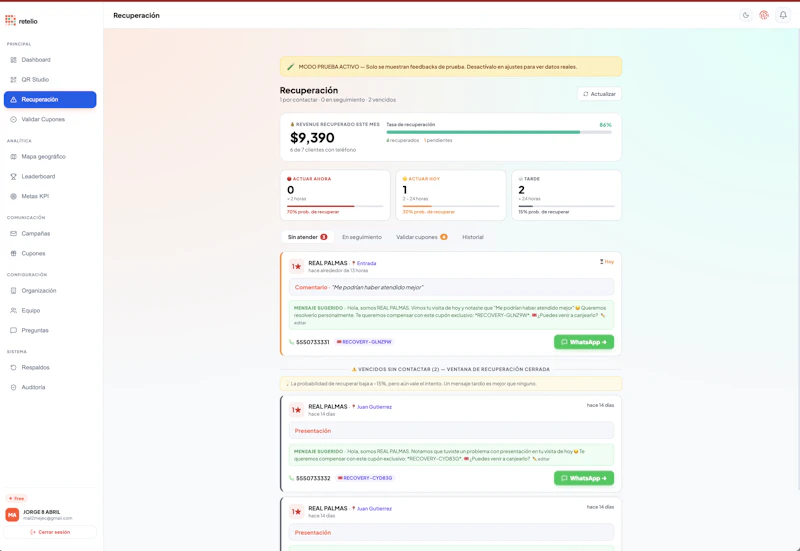Open the Leaderboard trophy icon

click(x=13, y=177)
